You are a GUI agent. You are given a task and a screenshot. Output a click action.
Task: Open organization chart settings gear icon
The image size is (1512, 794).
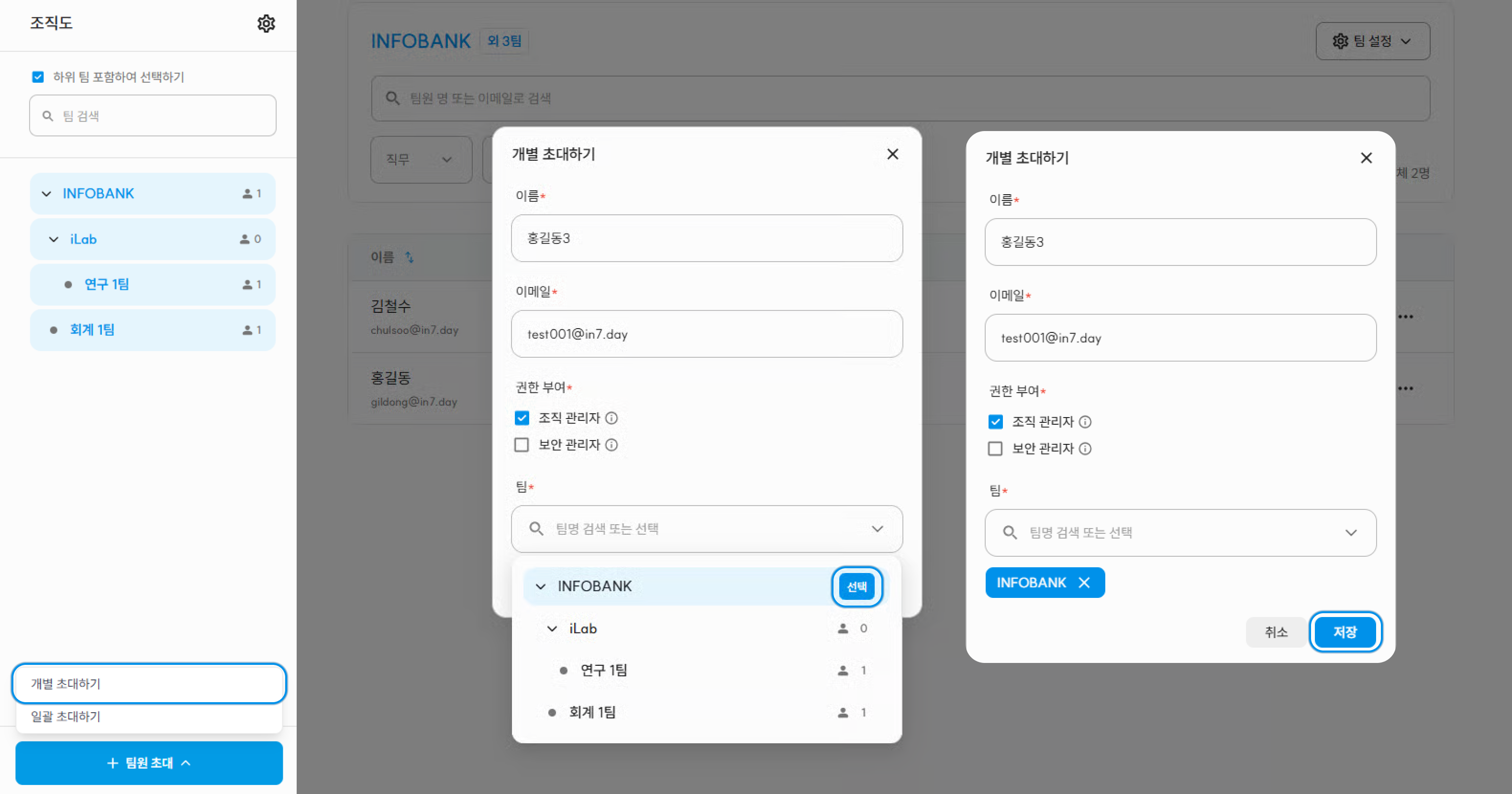pyautogui.click(x=266, y=23)
